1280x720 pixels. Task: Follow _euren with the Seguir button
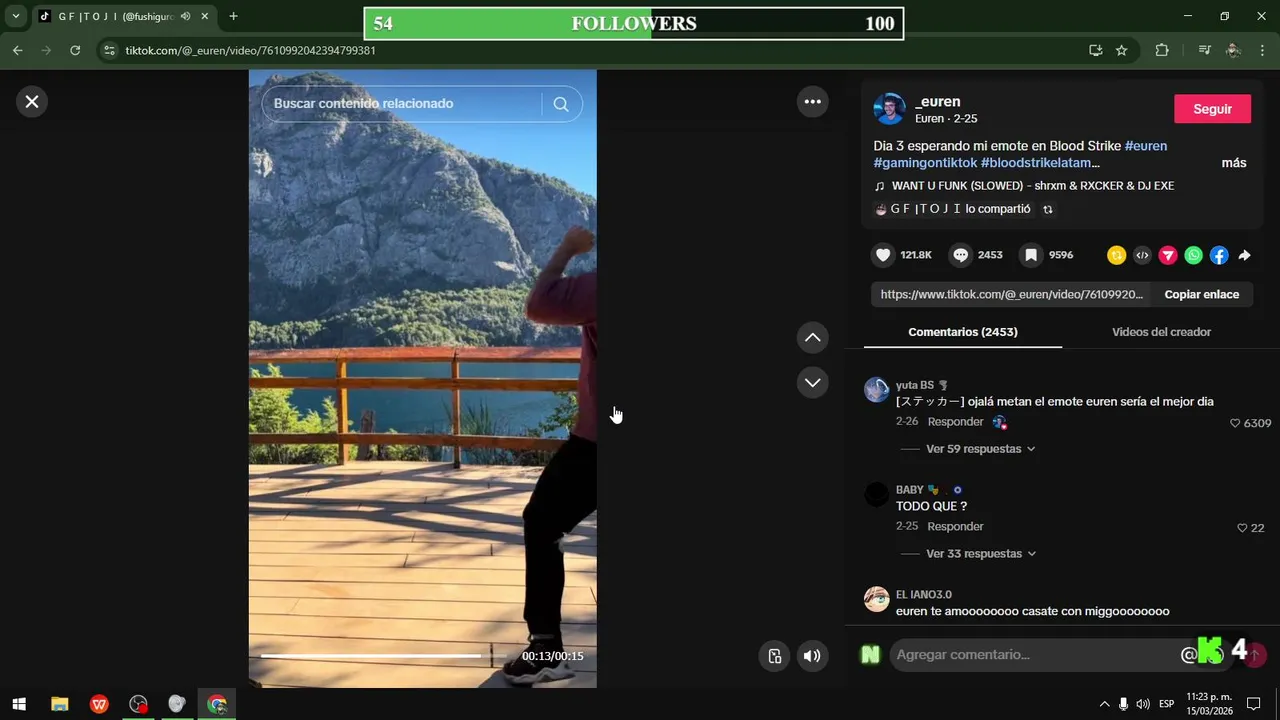1212,109
